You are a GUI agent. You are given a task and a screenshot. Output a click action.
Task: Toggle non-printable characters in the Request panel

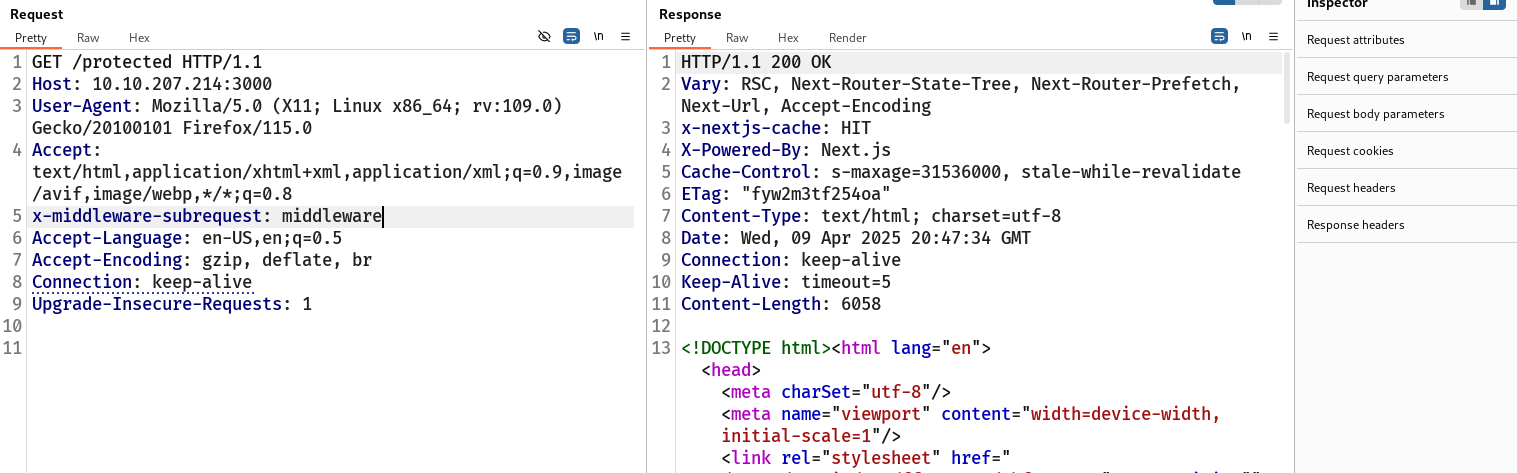[x=598, y=36]
